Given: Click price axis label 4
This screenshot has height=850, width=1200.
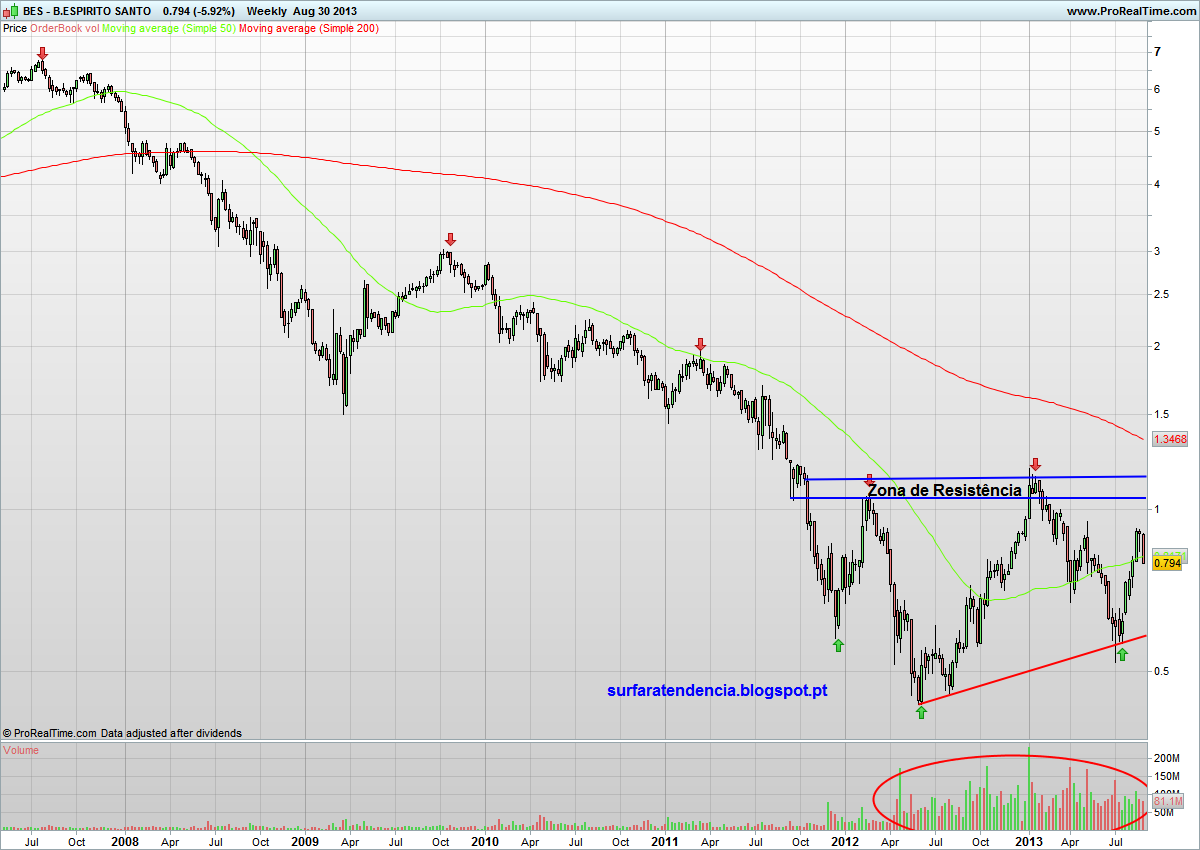Looking at the screenshot, I should [x=1157, y=185].
